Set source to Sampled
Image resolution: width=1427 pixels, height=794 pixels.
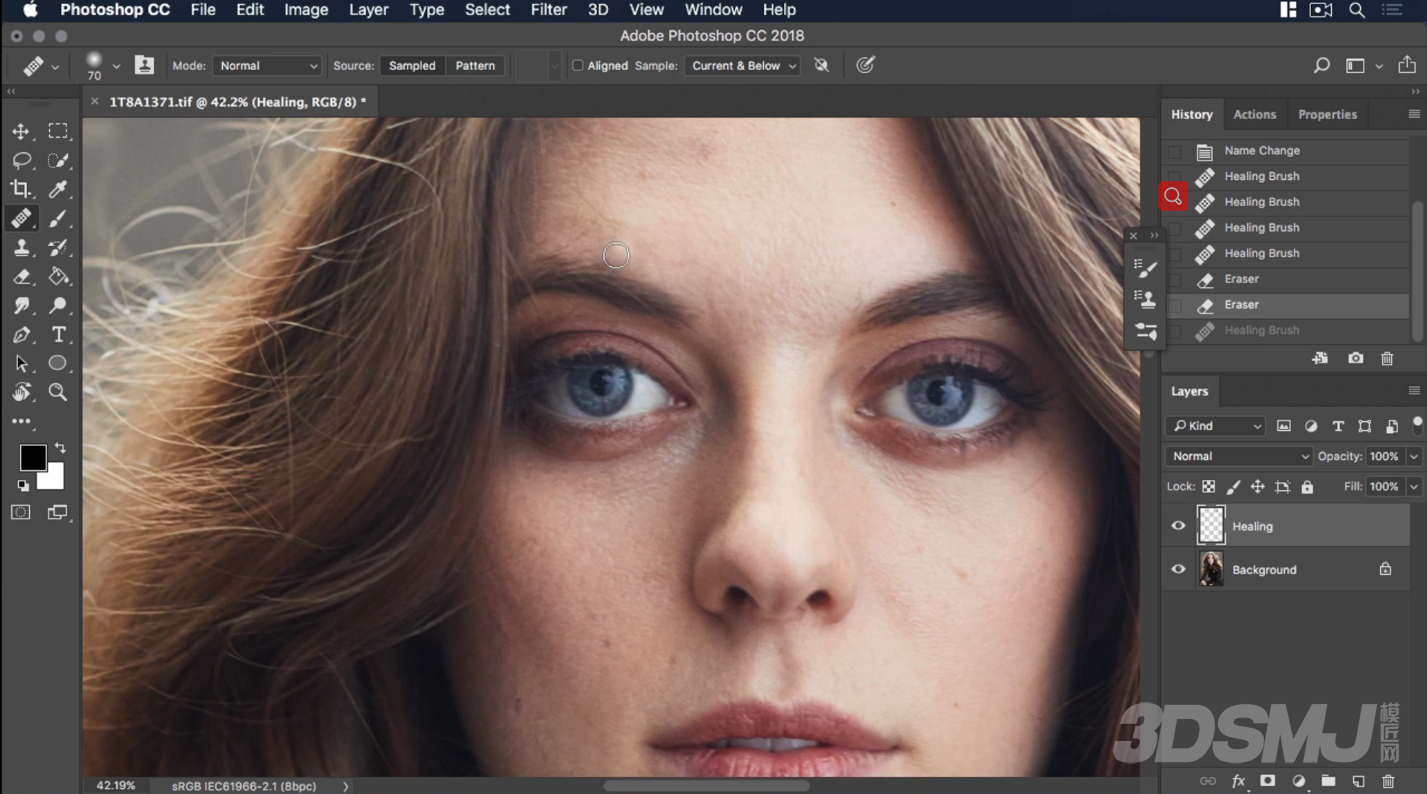pyautogui.click(x=412, y=66)
